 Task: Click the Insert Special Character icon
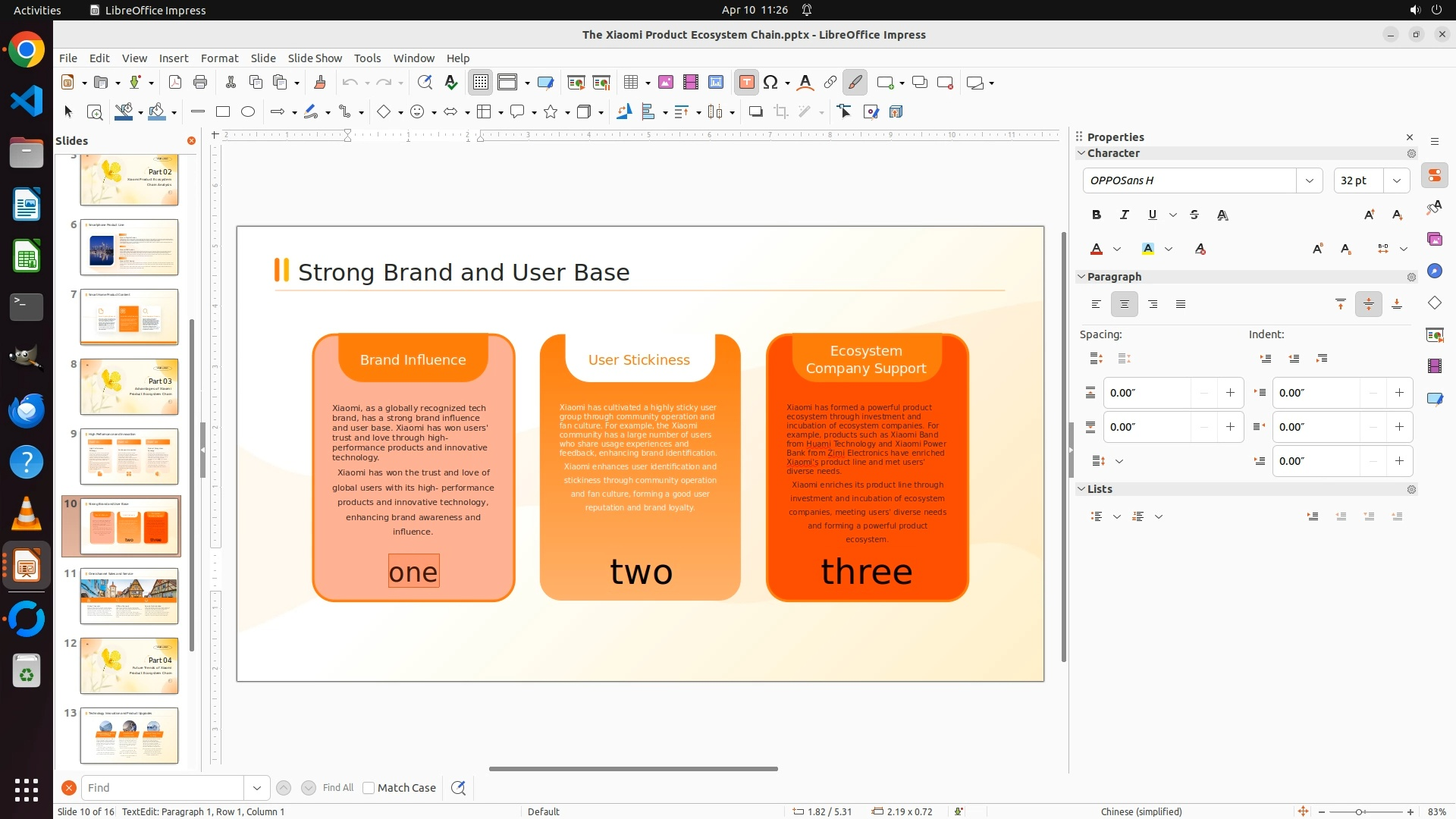click(770, 83)
